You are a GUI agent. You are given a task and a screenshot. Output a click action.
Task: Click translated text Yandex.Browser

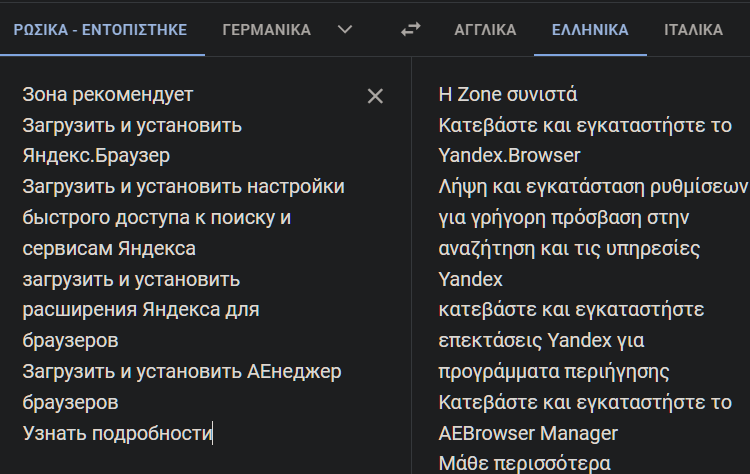pos(509,156)
